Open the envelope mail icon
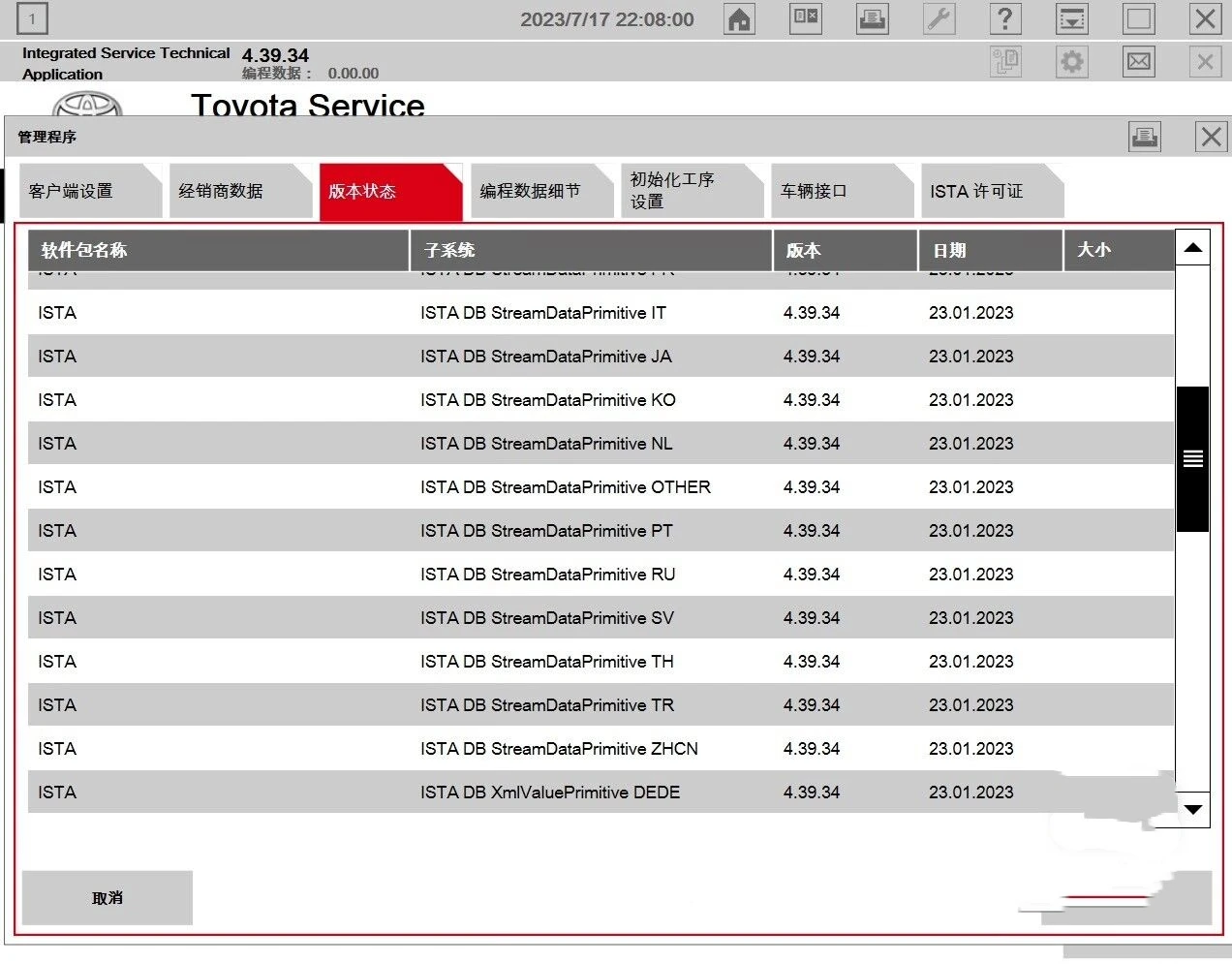The image size is (1232, 964). [1139, 62]
